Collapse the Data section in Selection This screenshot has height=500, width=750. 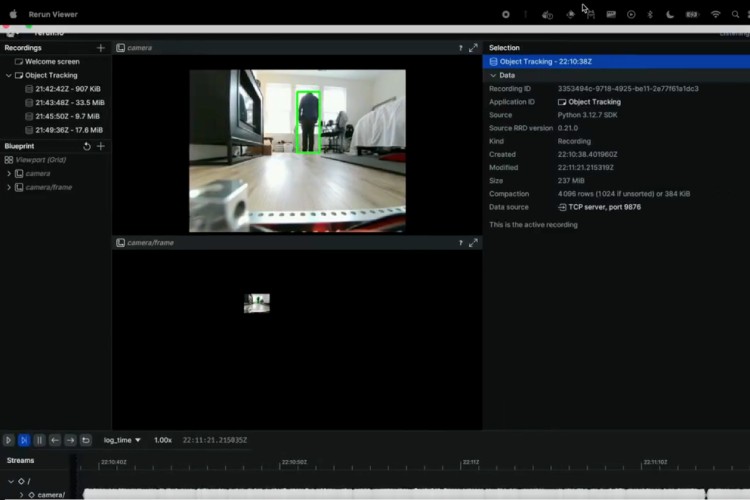493,76
